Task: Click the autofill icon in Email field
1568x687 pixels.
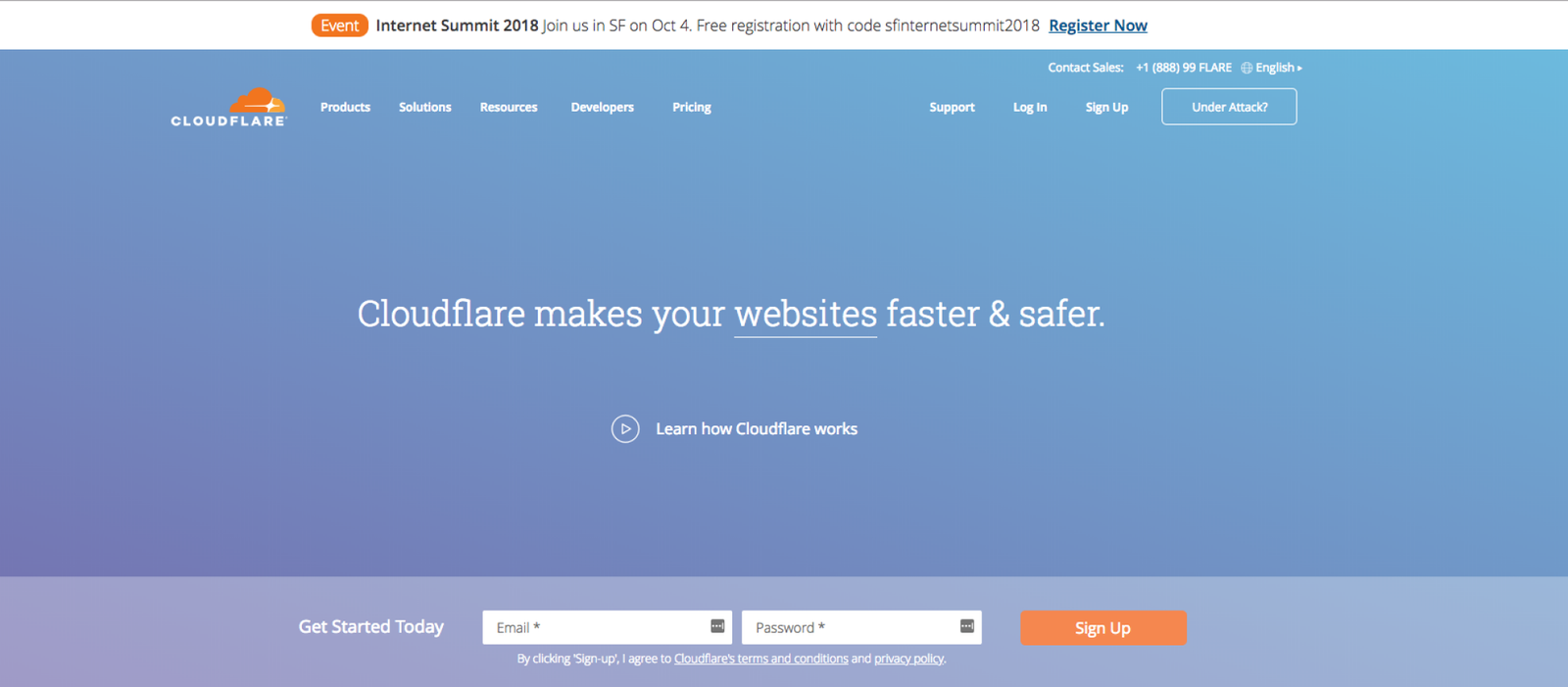Action: 717,626
